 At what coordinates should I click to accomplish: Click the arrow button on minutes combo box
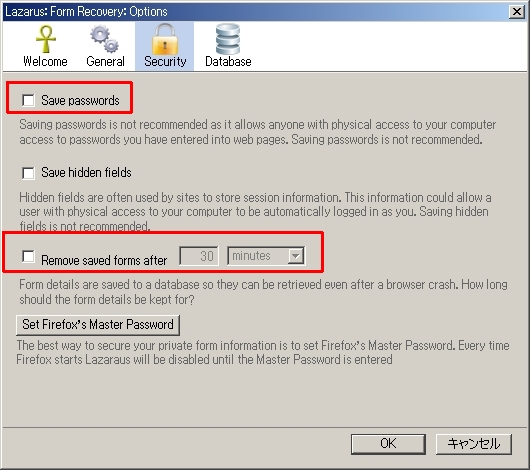tap(295, 256)
